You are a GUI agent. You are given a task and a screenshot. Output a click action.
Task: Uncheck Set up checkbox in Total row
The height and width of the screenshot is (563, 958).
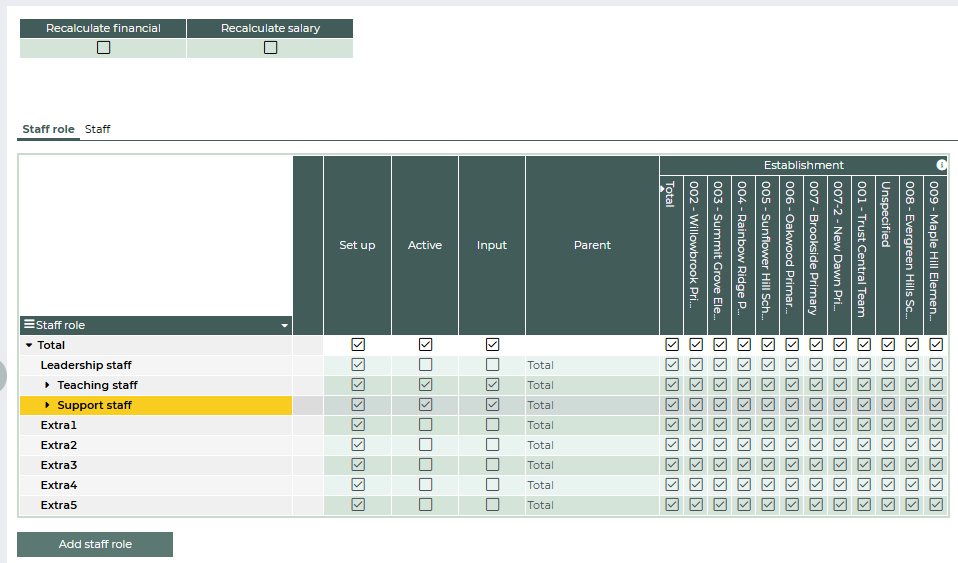point(358,345)
